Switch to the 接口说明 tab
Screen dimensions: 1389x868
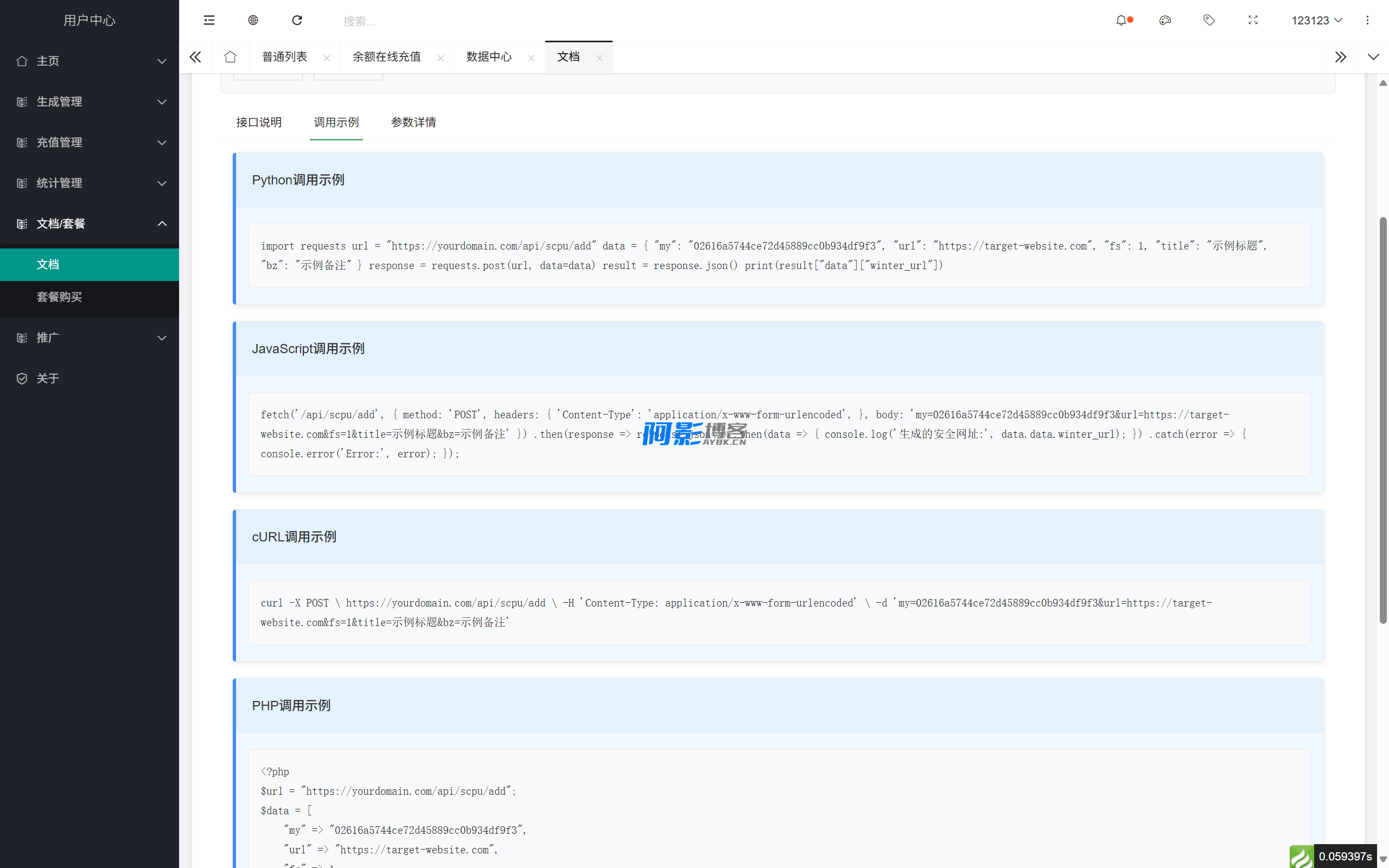[x=259, y=122]
